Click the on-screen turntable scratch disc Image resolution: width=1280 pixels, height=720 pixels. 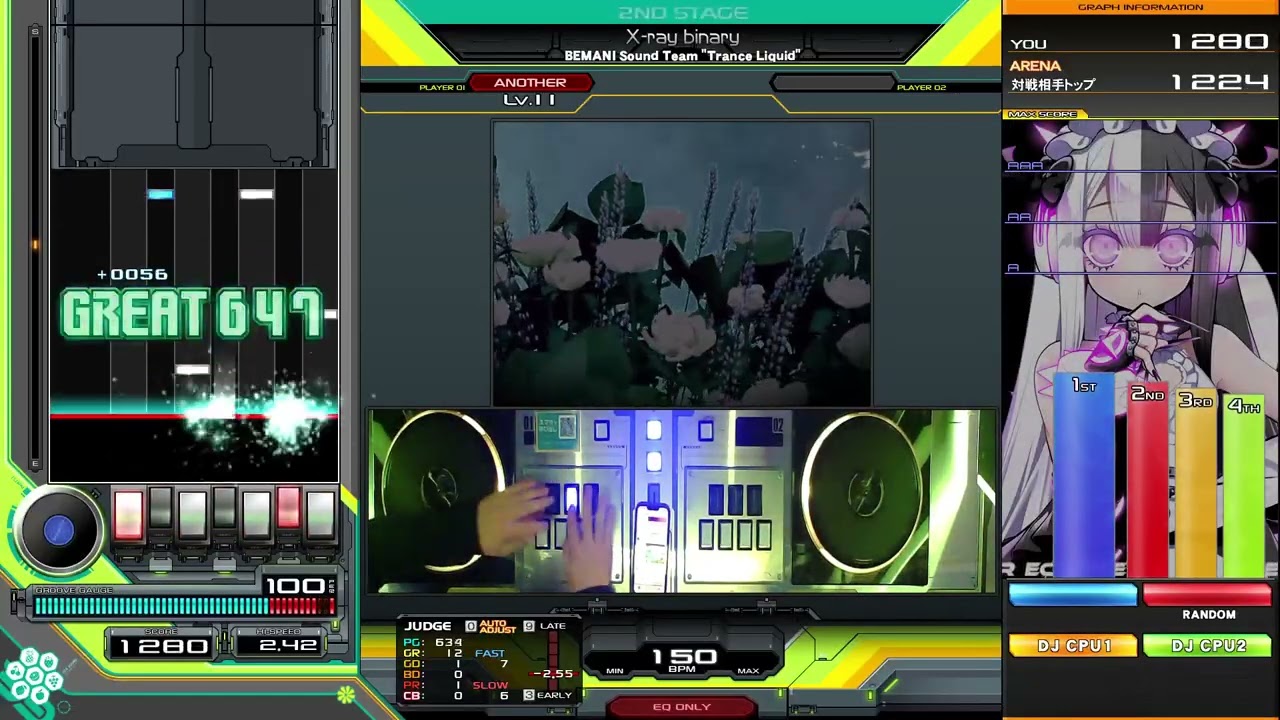click(59, 531)
